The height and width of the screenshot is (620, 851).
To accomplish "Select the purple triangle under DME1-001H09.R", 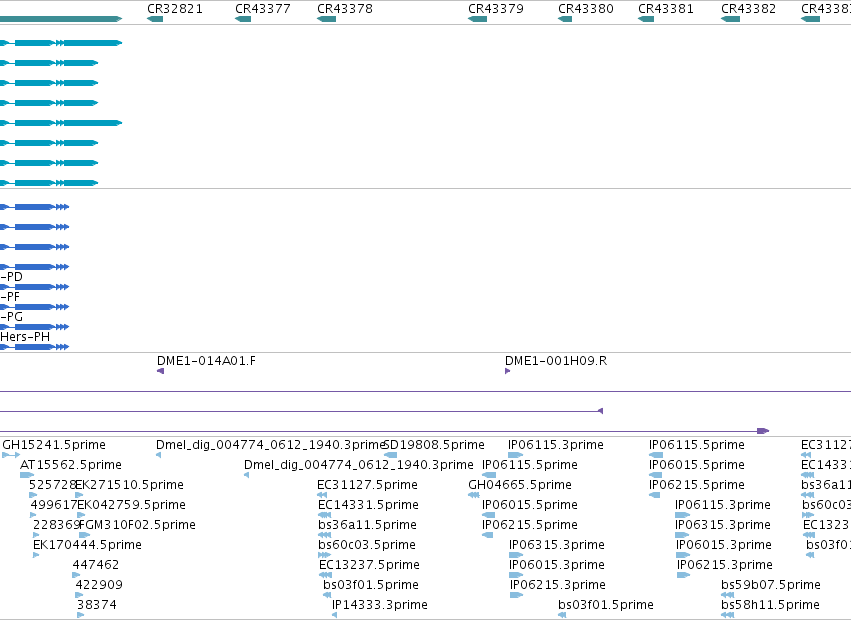I will click(x=507, y=371).
